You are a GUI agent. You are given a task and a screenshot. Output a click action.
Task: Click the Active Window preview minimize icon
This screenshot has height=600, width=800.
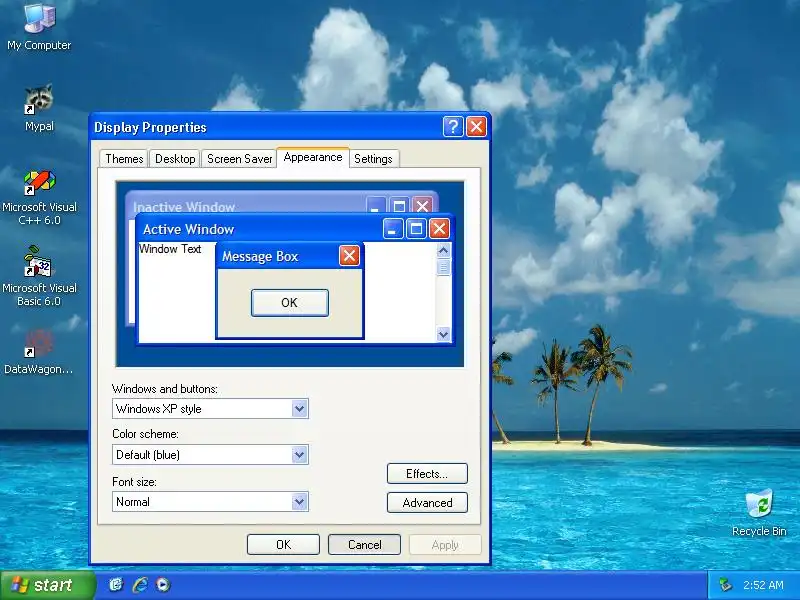(393, 229)
